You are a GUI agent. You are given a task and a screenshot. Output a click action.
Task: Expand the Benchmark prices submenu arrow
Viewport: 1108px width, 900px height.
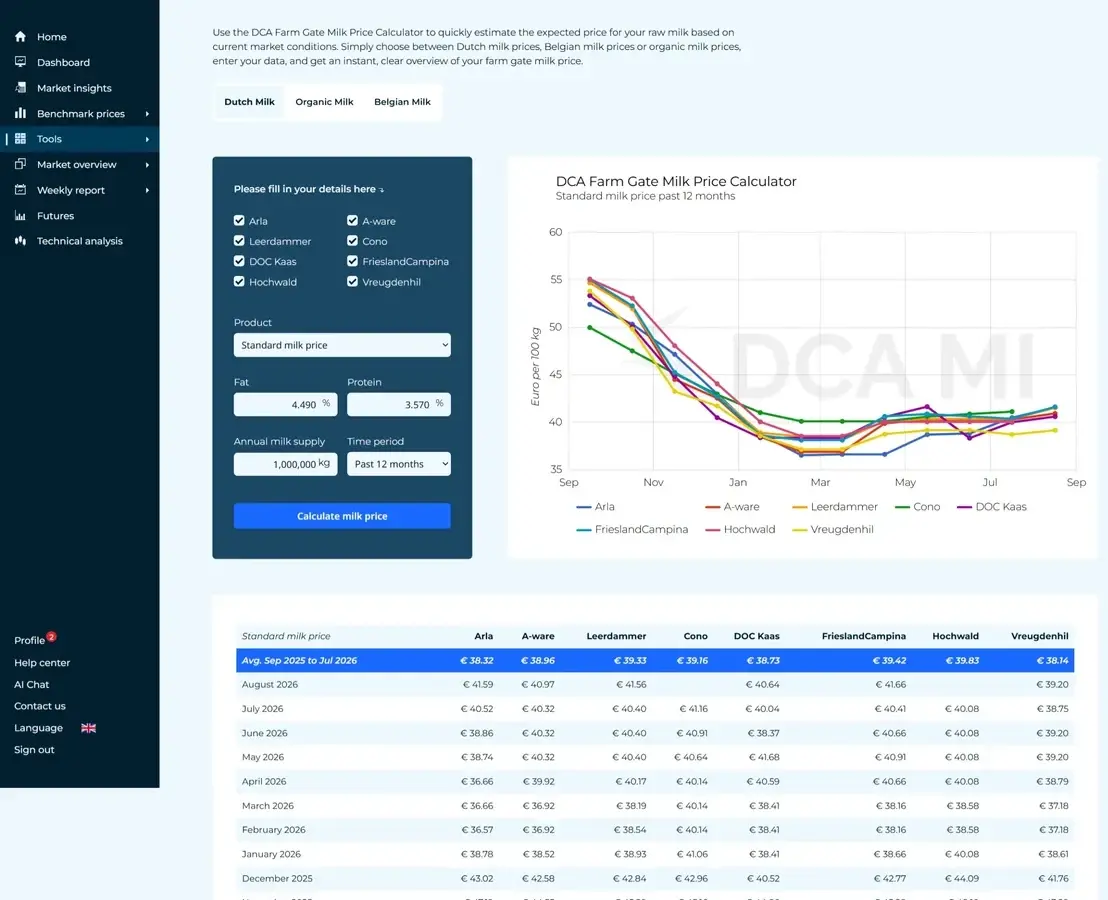(147, 114)
